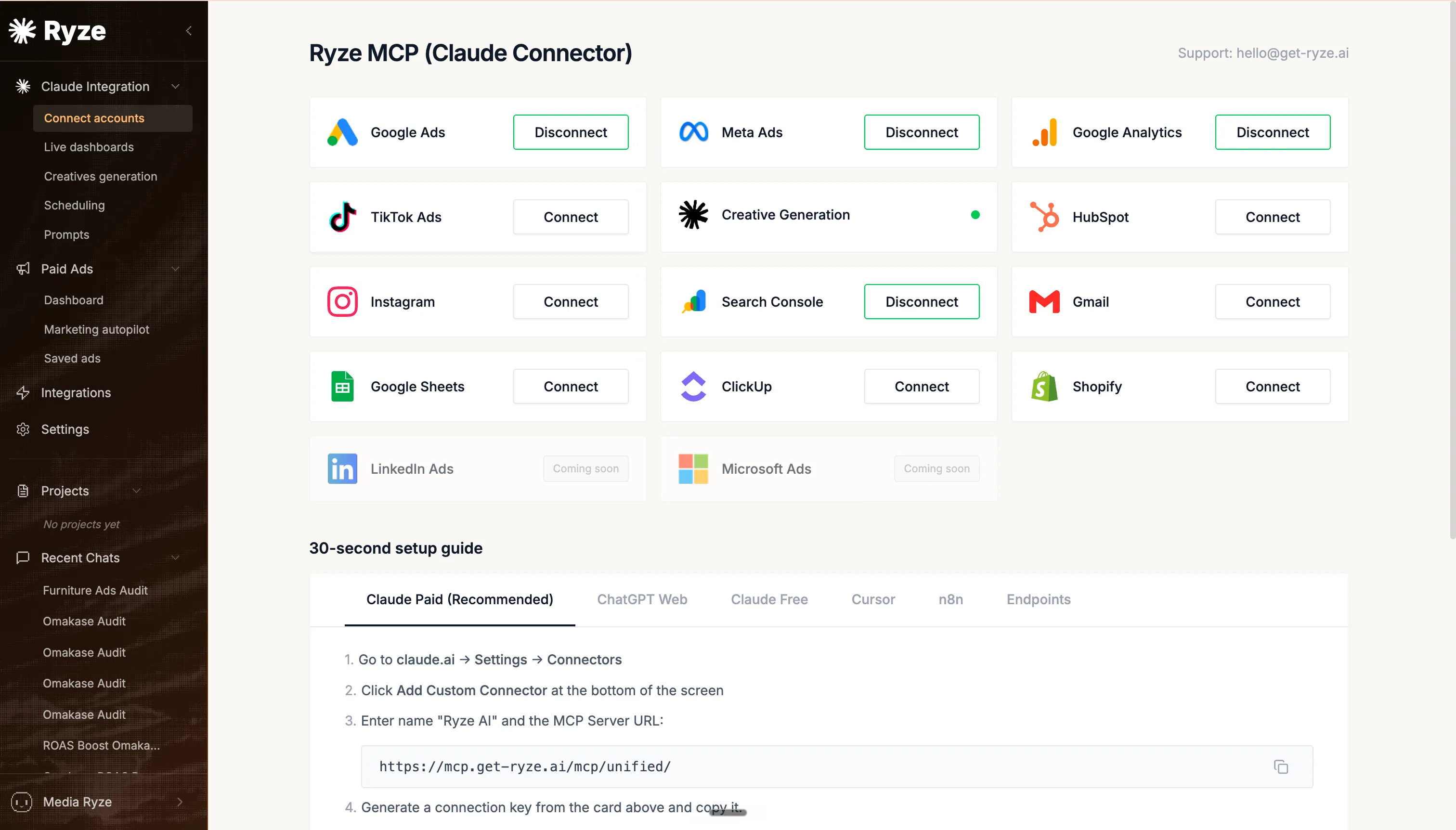Open Marketing autopilot in the sidebar
The image size is (1456, 830).
(x=96, y=329)
